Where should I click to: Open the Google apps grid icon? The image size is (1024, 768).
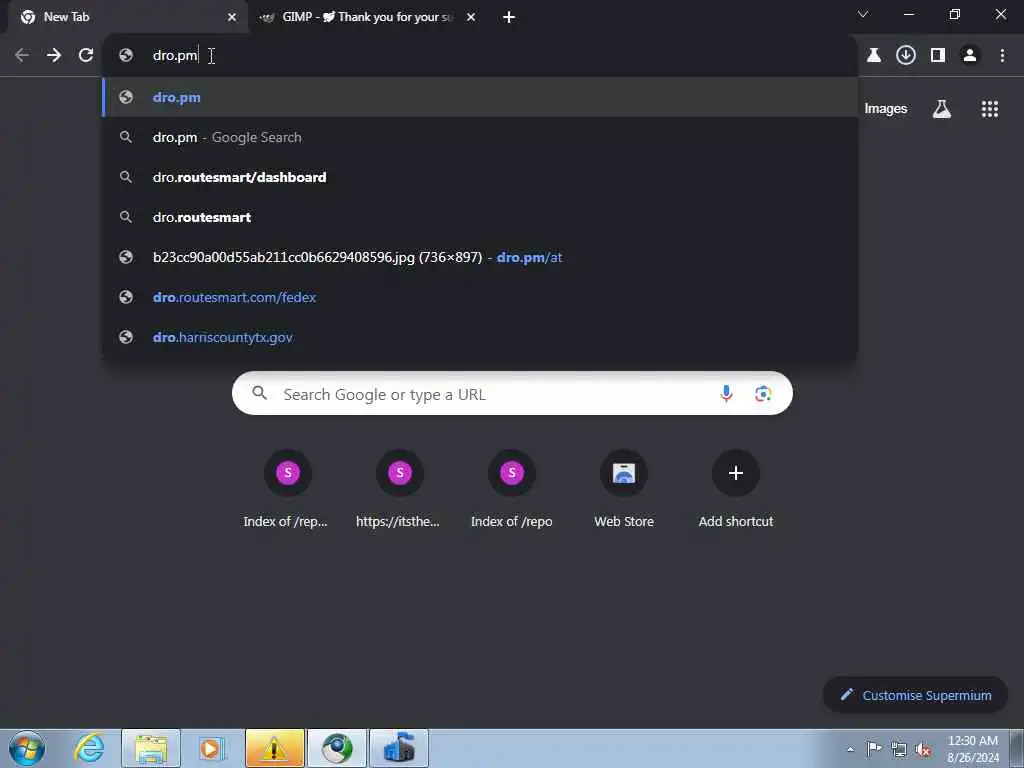989,109
